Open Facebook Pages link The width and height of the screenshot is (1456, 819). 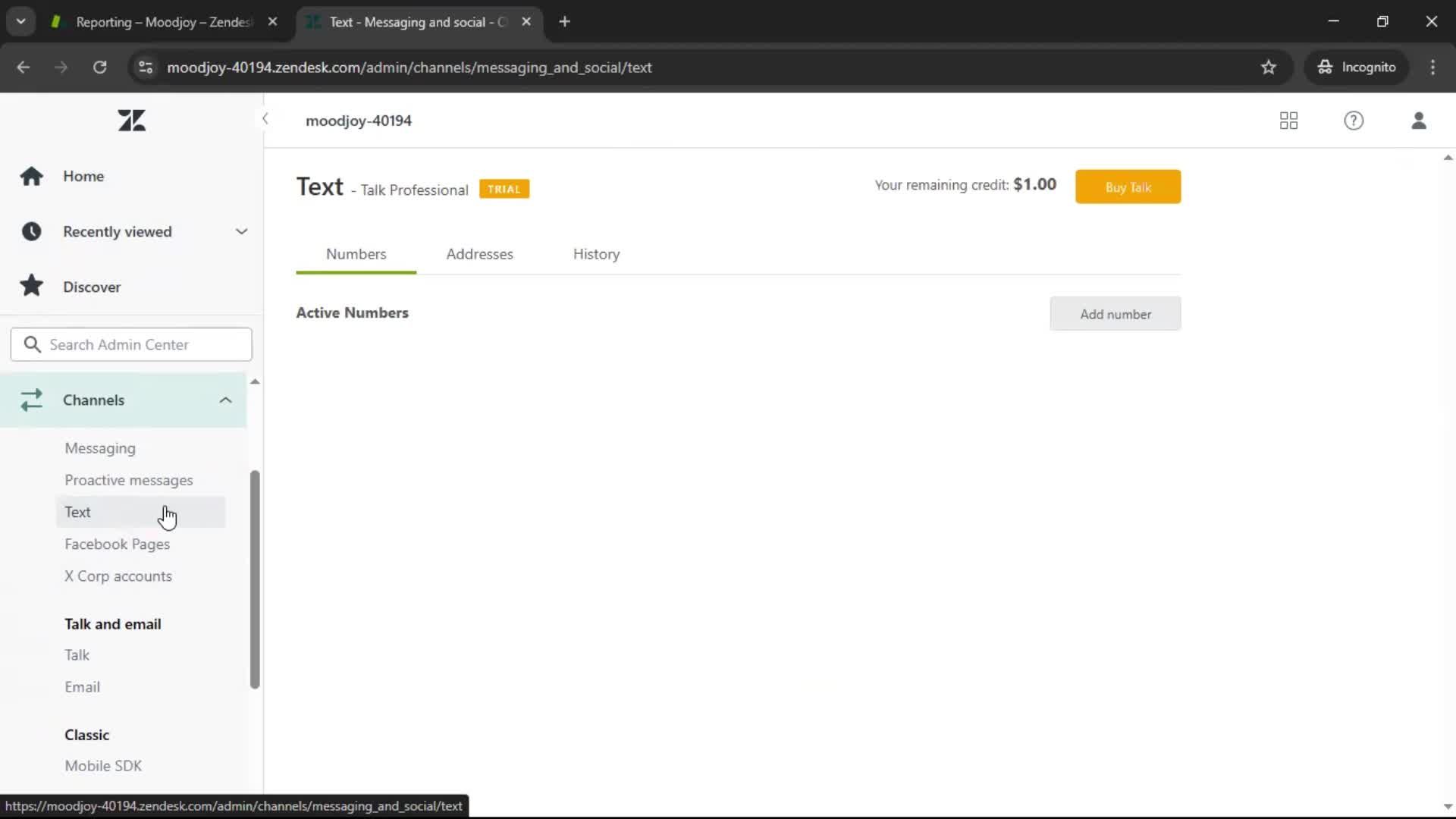[x=118, y=544]
